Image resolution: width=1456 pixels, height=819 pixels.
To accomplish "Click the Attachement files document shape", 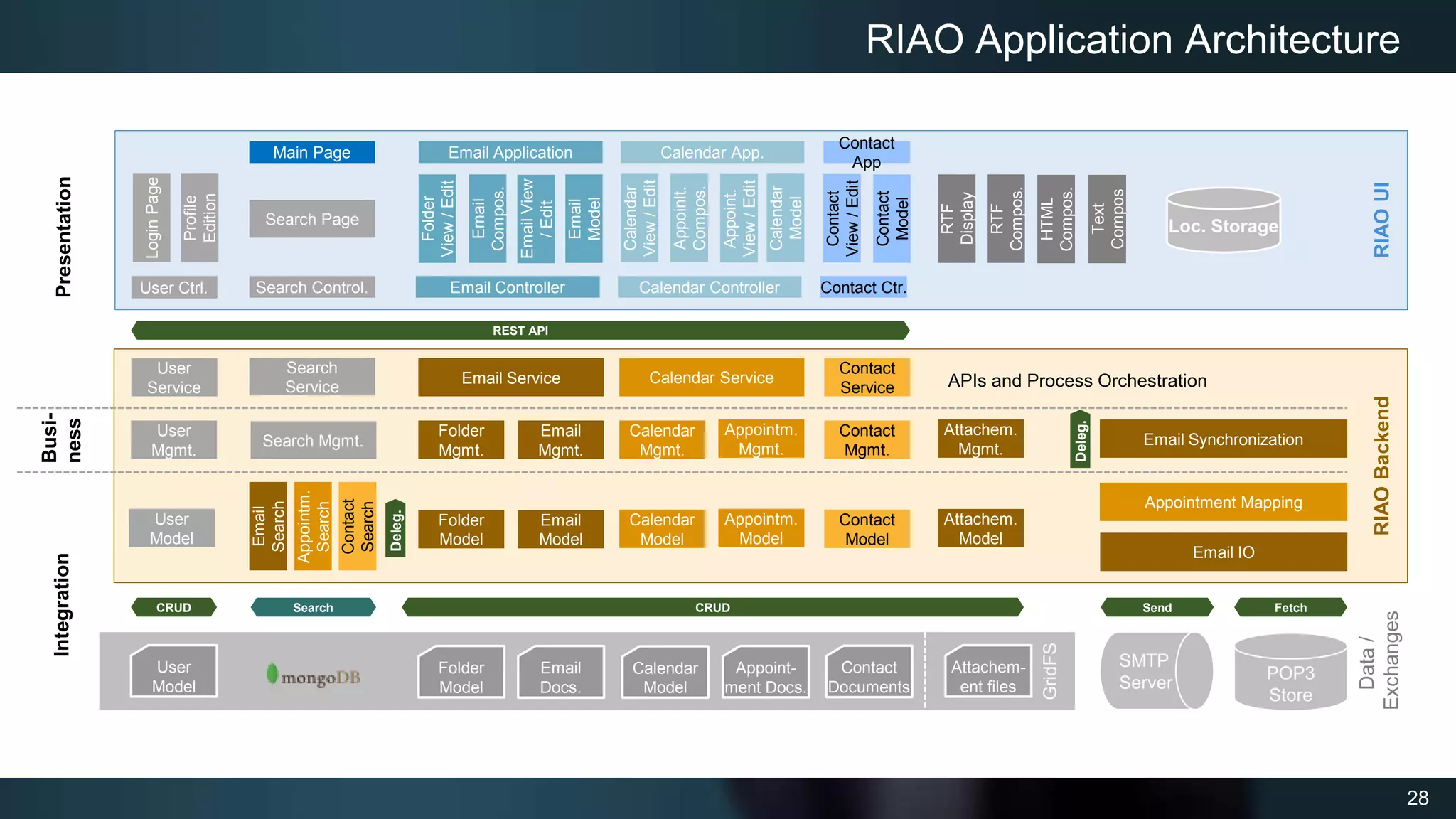I will click(987, 672).
